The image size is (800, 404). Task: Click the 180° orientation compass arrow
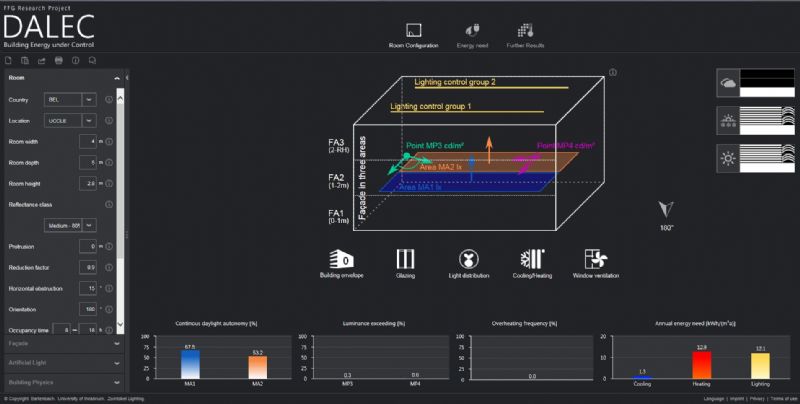click(667, 208)
